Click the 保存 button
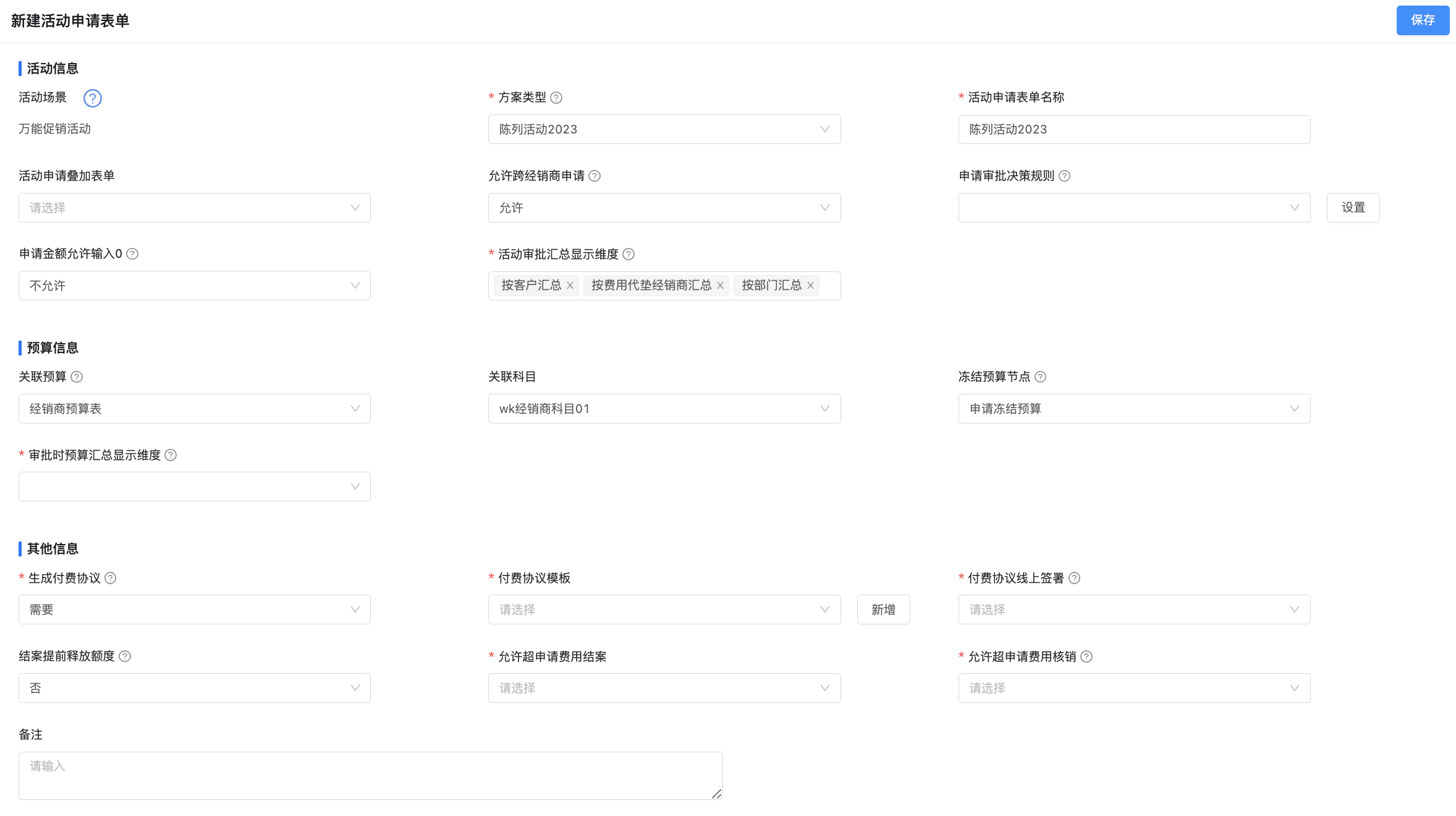Viewport: 1456px width, 816px height. (1423, 20)
